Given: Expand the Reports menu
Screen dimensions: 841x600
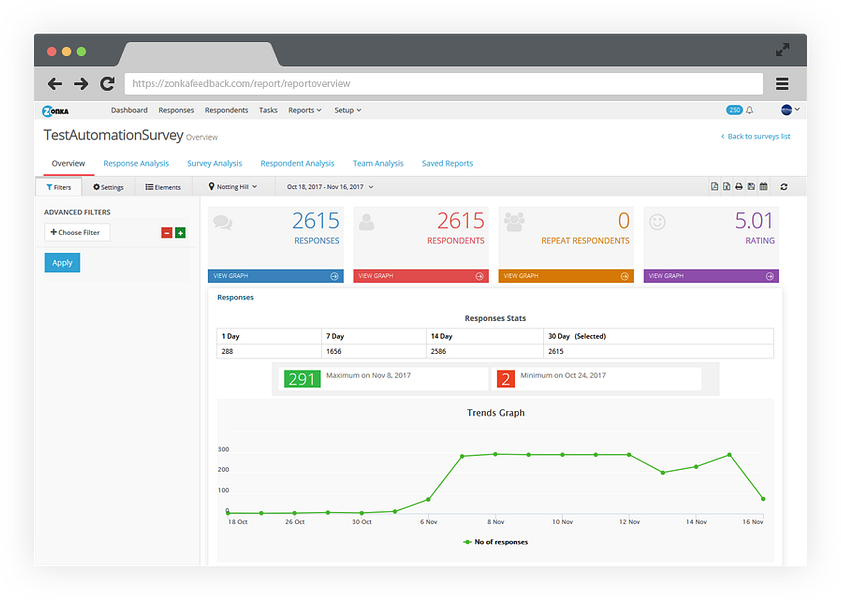Looking at the screenshot, I should coord(305,110).
